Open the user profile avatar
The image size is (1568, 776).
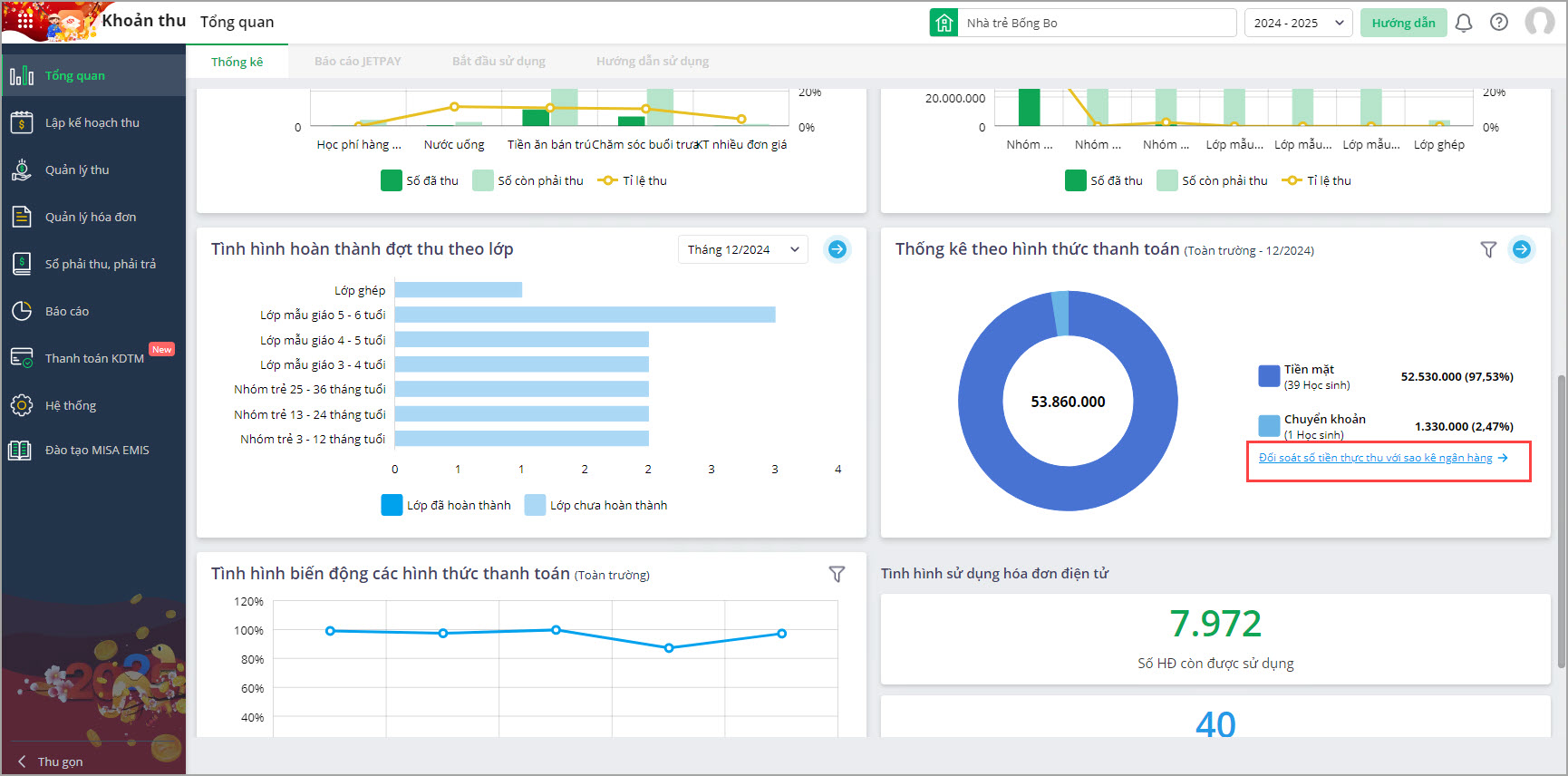1539,22
